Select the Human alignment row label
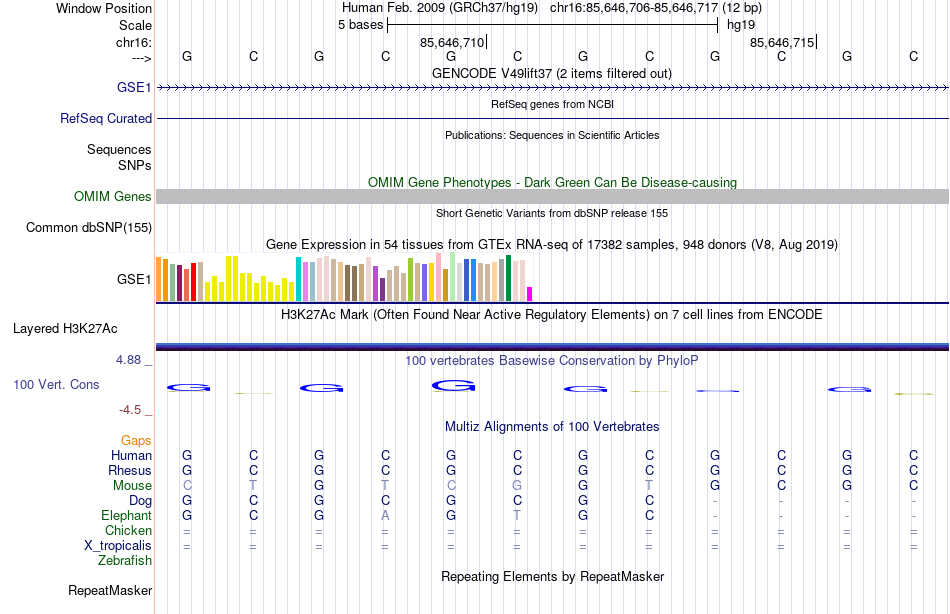 coord(131,455)
